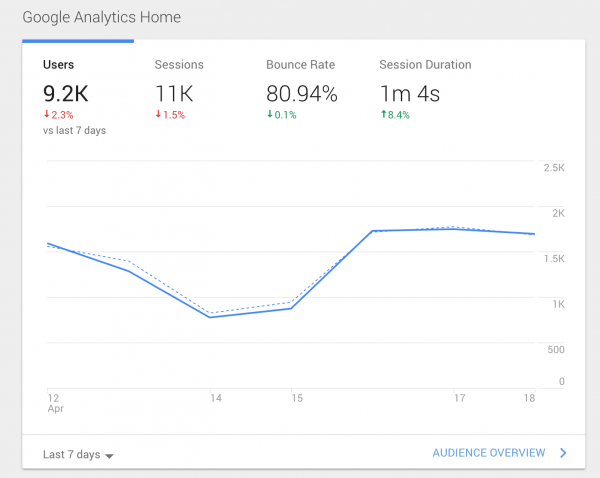Open the Last 7 days dropdown
Image resolution: width=600 pixels, height=478 pixels.
point(78,454)
